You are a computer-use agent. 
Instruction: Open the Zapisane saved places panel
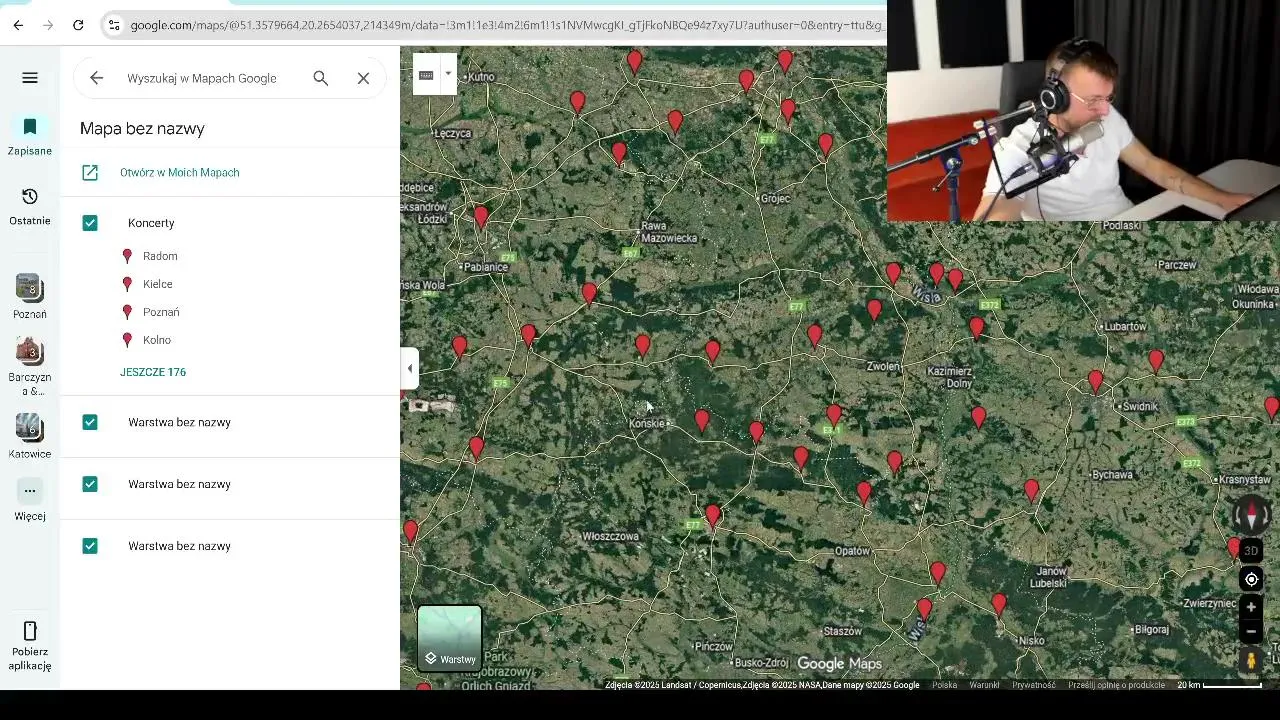point(30,136)
